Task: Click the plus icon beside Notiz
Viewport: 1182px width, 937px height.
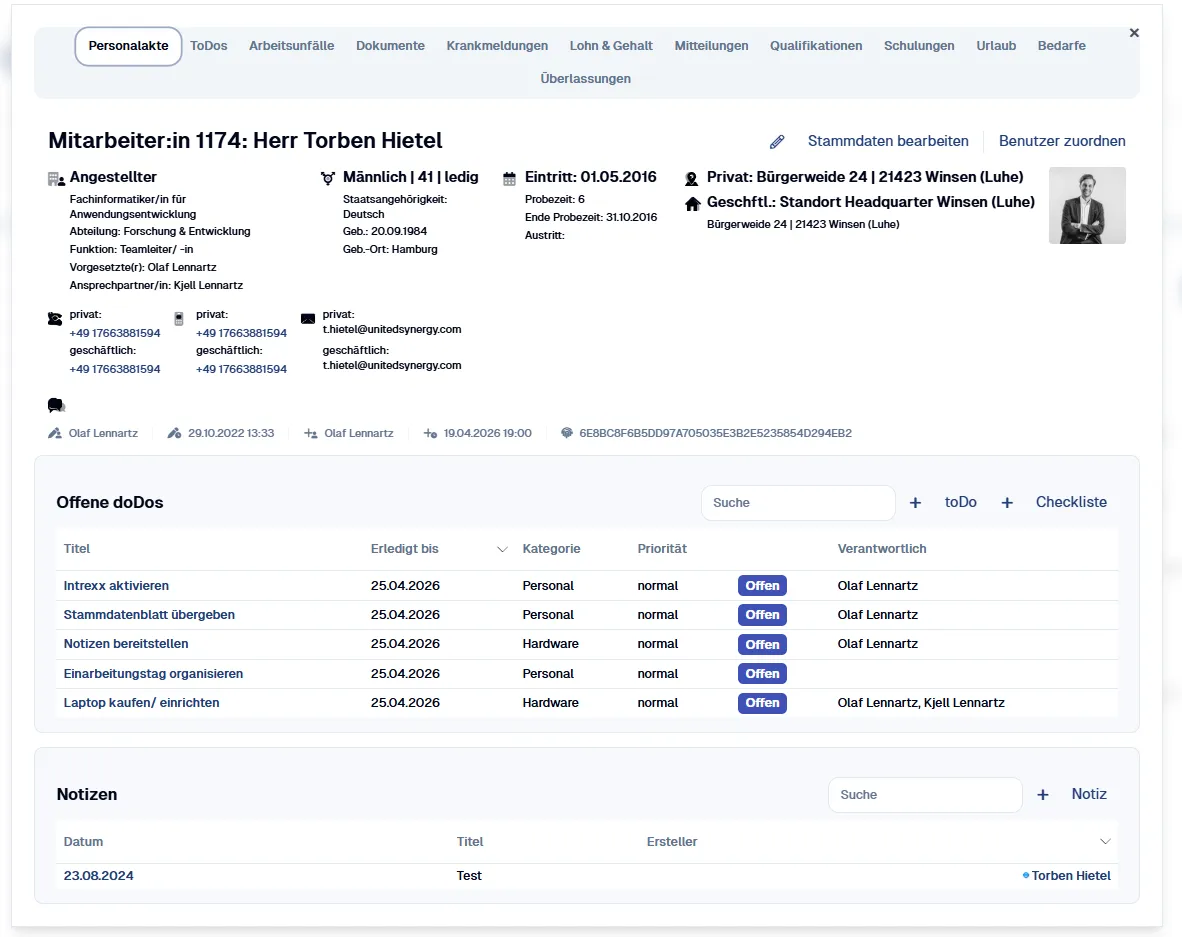Action: point(1043,795)
